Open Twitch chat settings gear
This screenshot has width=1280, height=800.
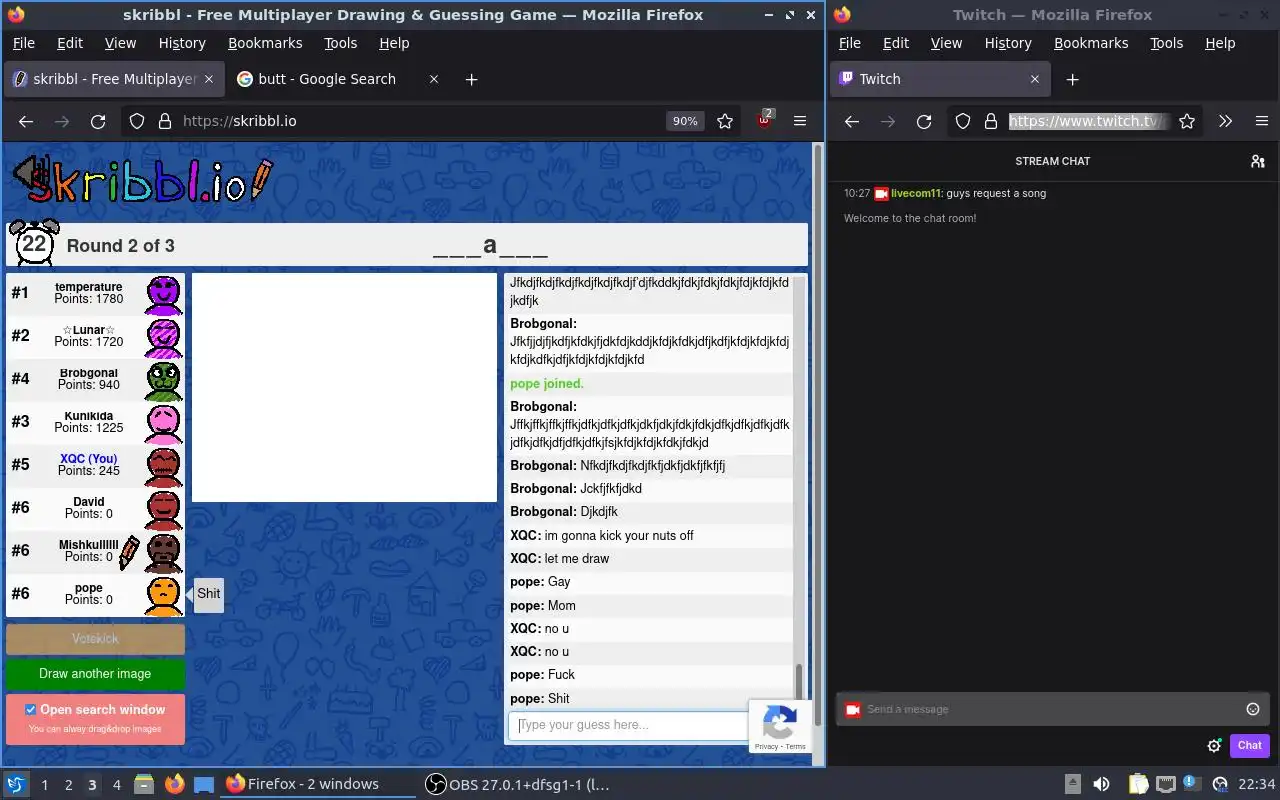(x=1214, y=745)
